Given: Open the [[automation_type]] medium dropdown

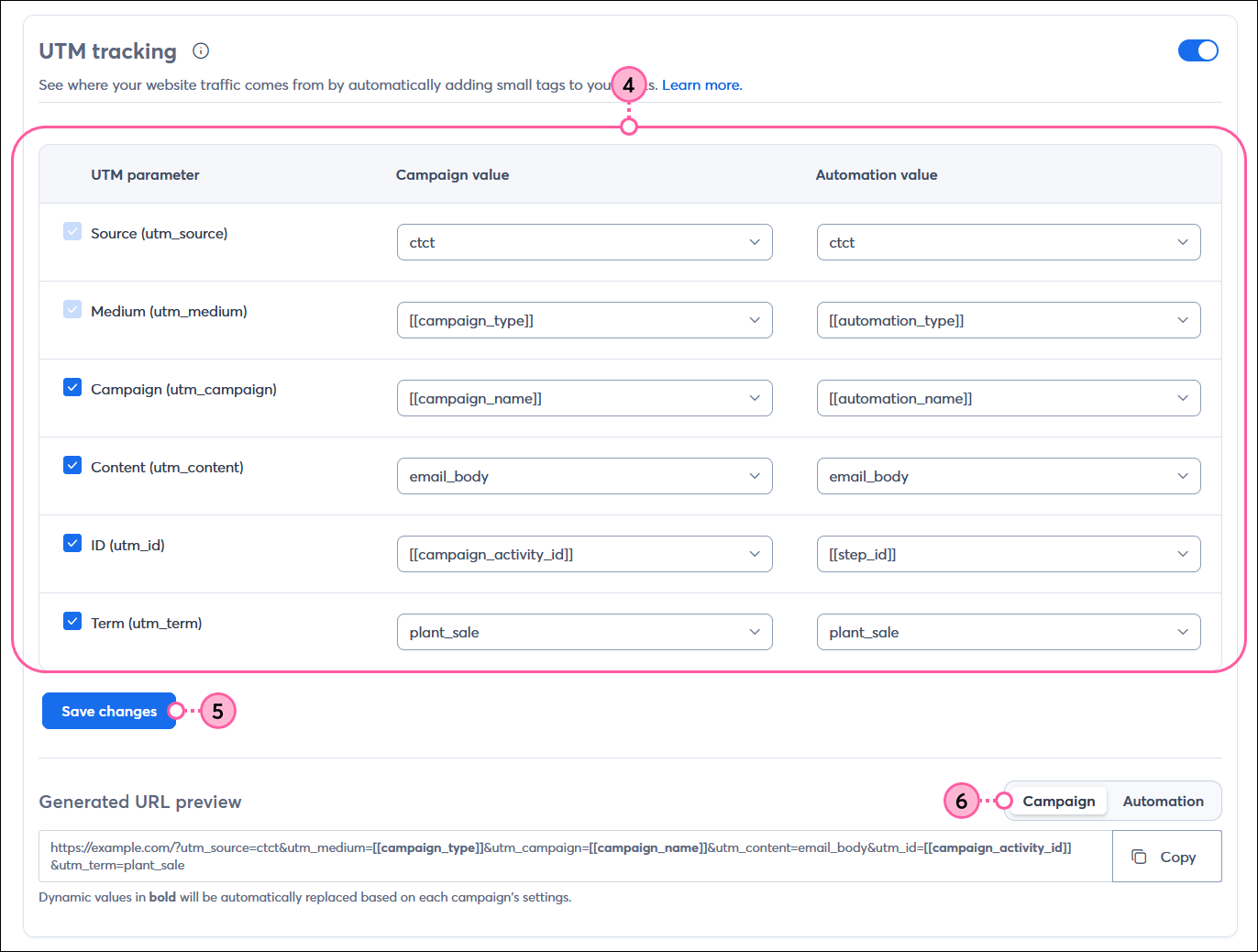Looking at the screenshot, I should [x=1008, y=320].
